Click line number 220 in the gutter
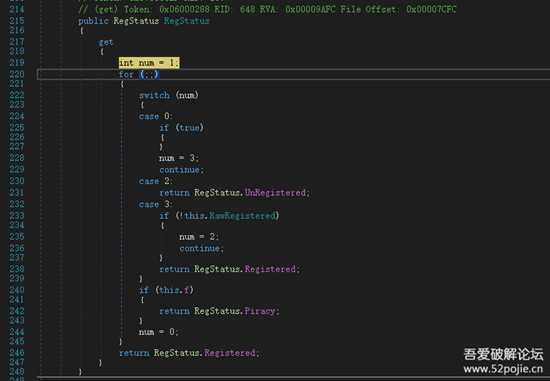The width and height of the screenshot is (550, 381). pyautogui.click(x=16, y=74)
